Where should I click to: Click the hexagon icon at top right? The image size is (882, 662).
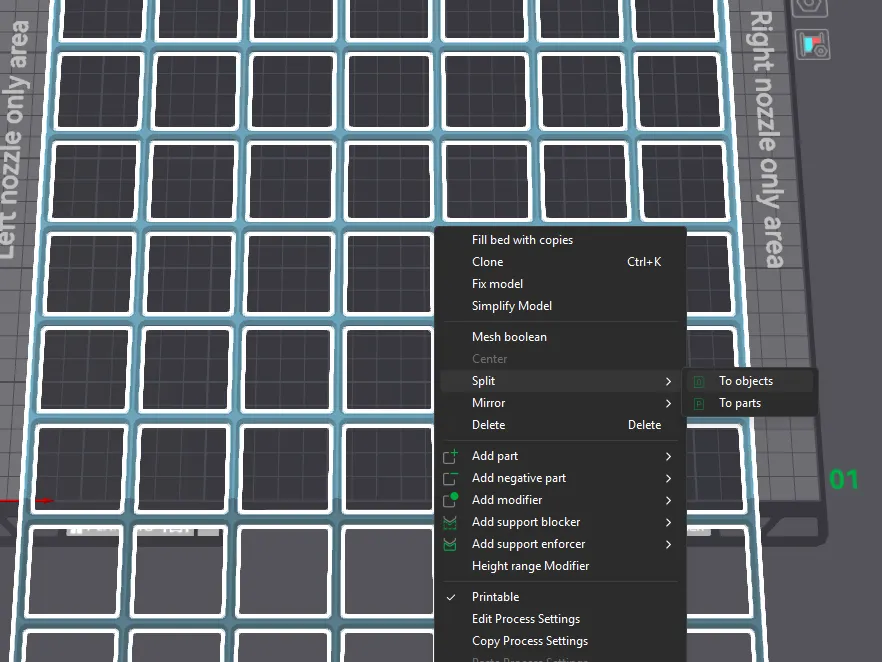[x=809, y=7]
